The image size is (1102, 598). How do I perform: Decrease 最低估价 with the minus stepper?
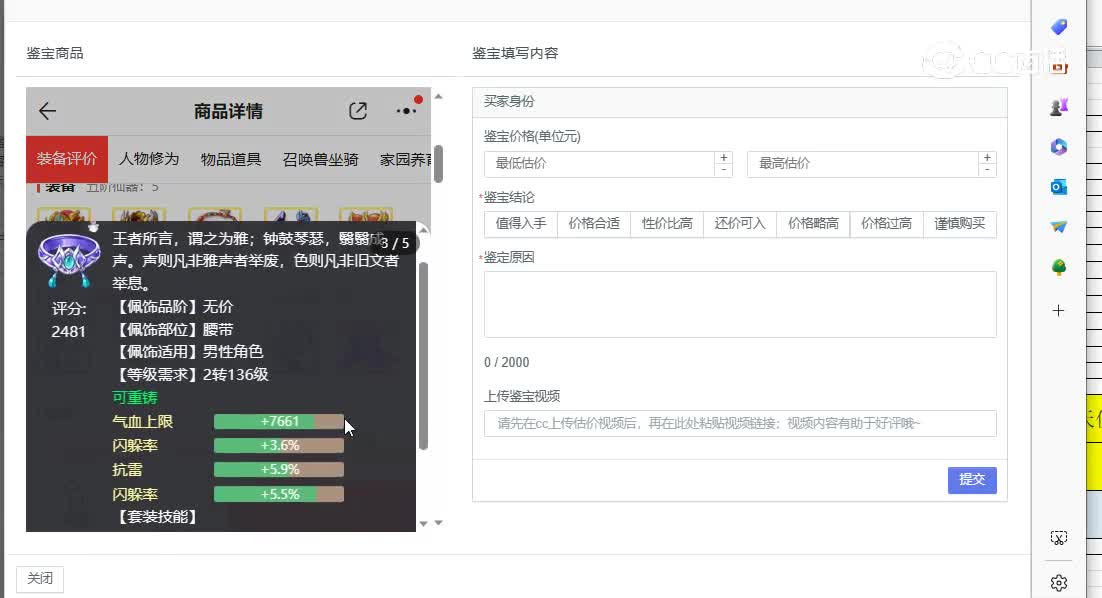coord(724,170)
